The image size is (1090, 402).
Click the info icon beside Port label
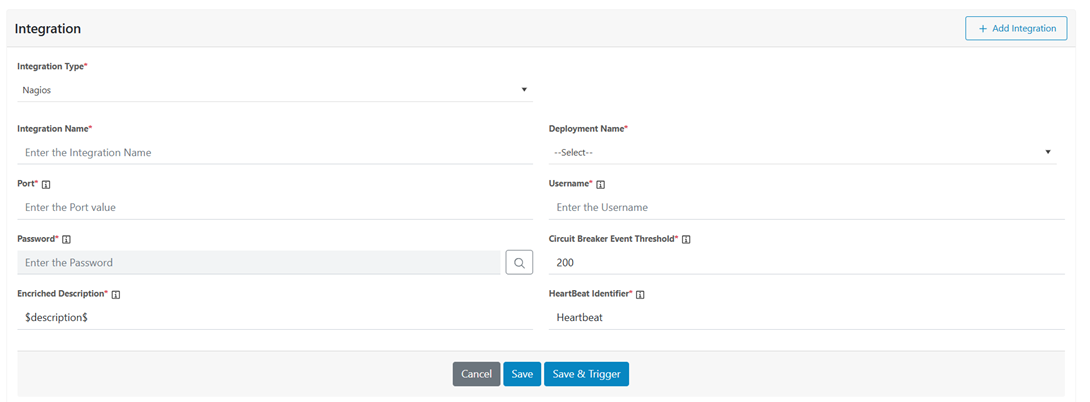click(47, 185)
